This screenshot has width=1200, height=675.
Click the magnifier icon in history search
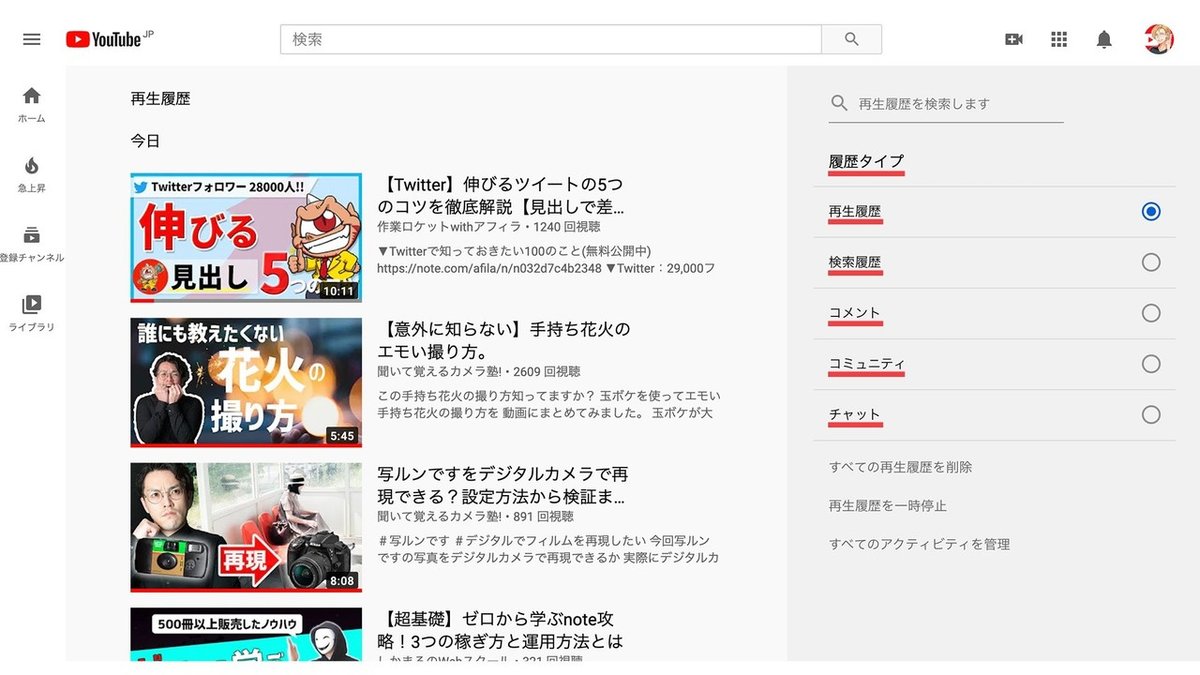click(x=840, y=103)
